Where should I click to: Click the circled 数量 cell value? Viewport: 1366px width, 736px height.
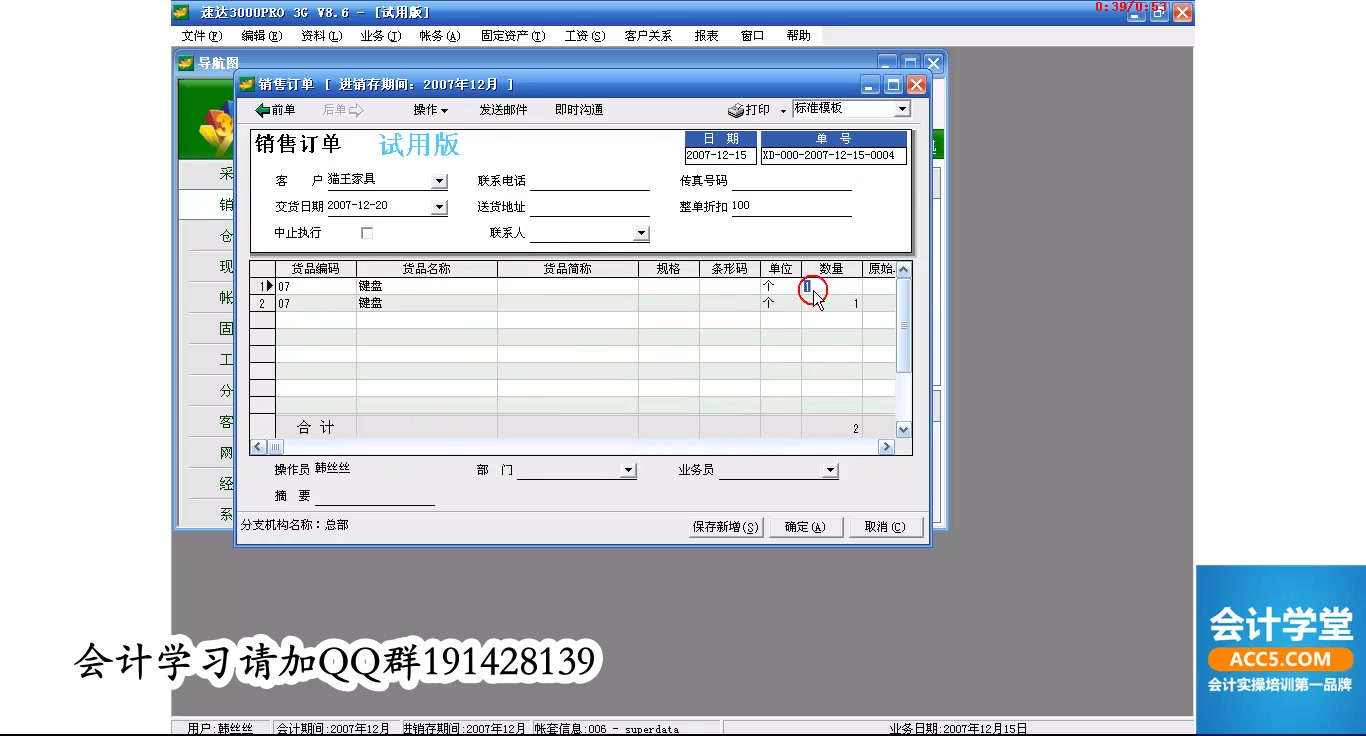pos(806,285)
